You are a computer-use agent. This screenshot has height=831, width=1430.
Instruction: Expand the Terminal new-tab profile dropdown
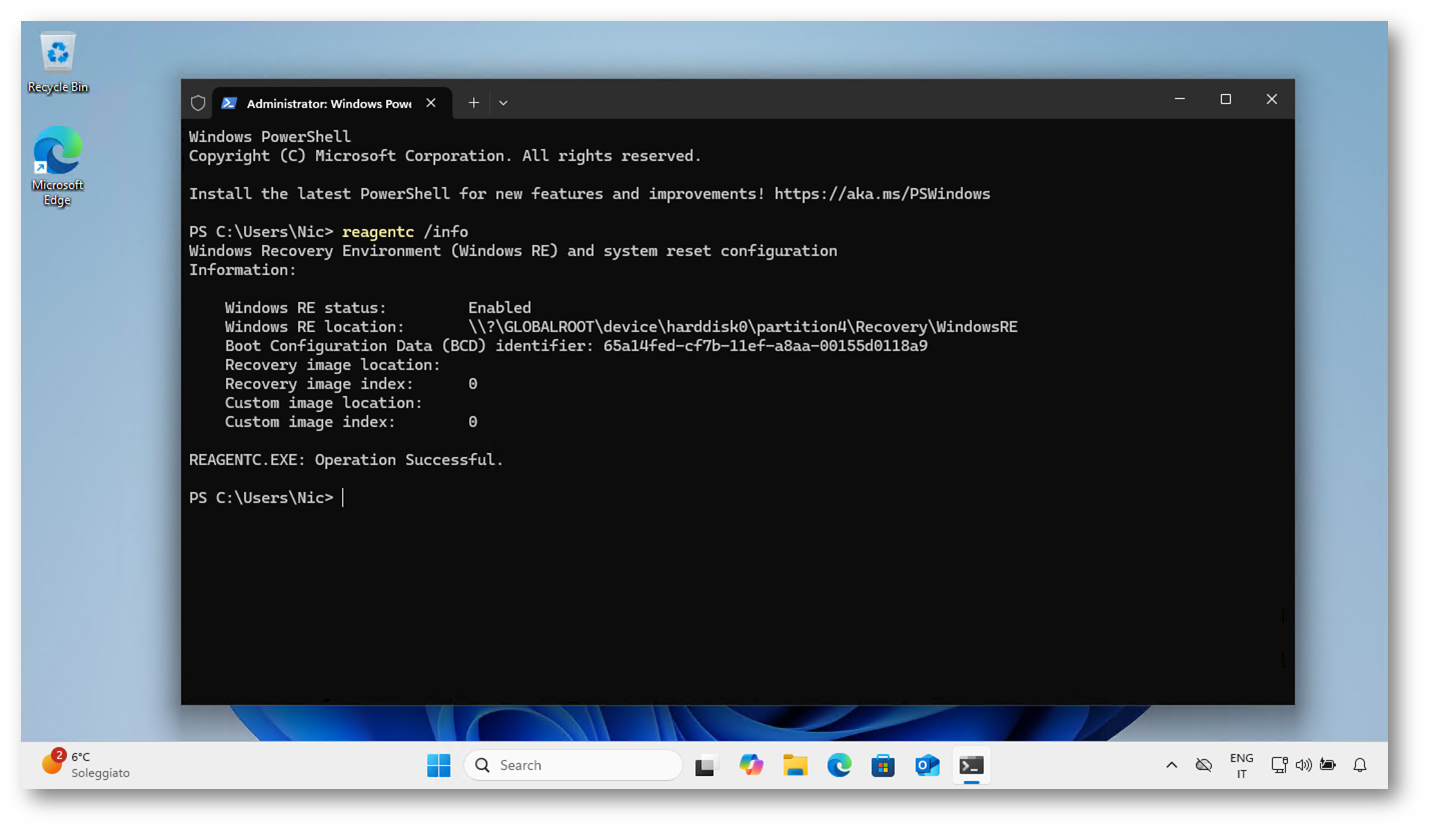(503, 102)
